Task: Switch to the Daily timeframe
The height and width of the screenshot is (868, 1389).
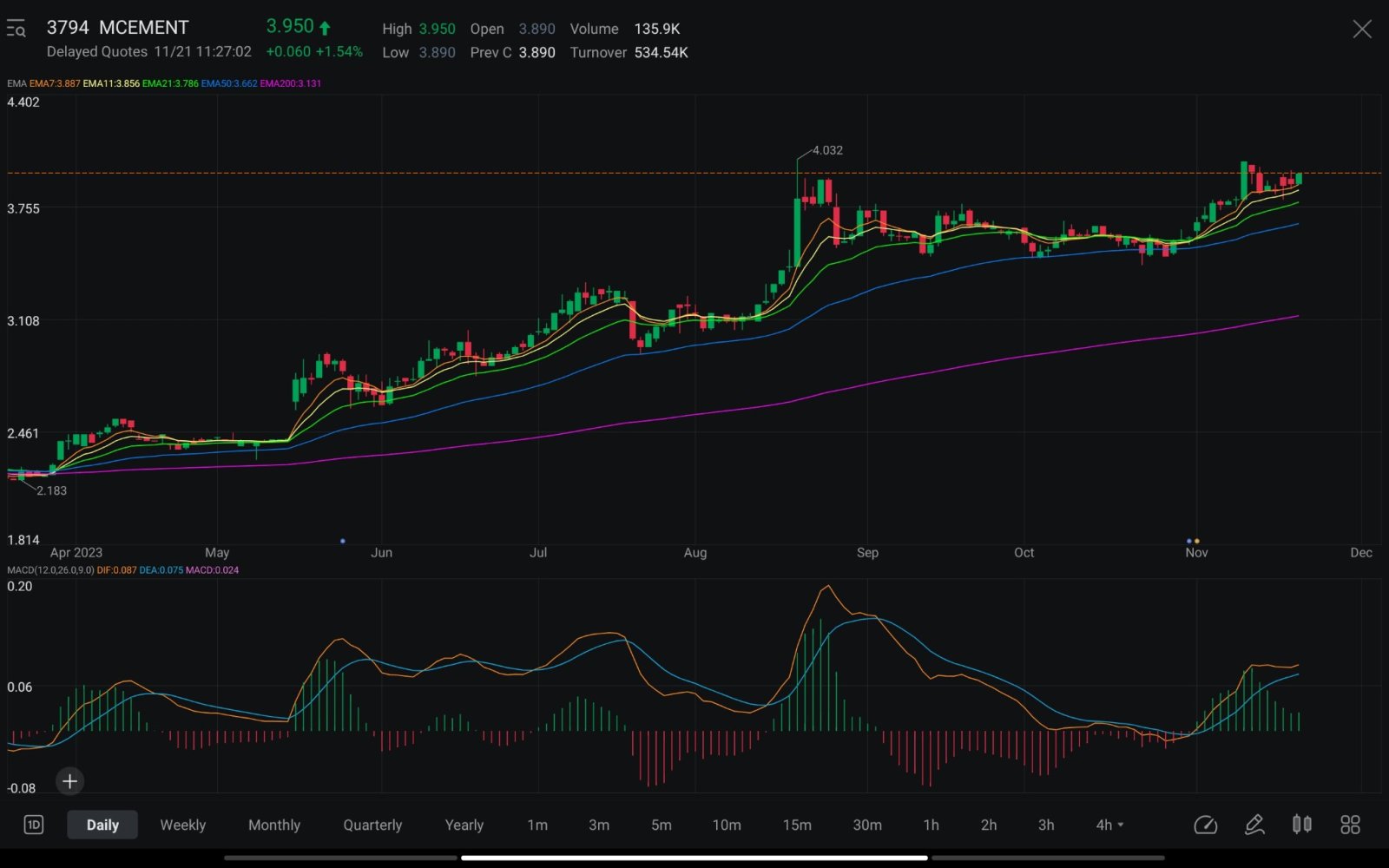Action: click(102, 825)
